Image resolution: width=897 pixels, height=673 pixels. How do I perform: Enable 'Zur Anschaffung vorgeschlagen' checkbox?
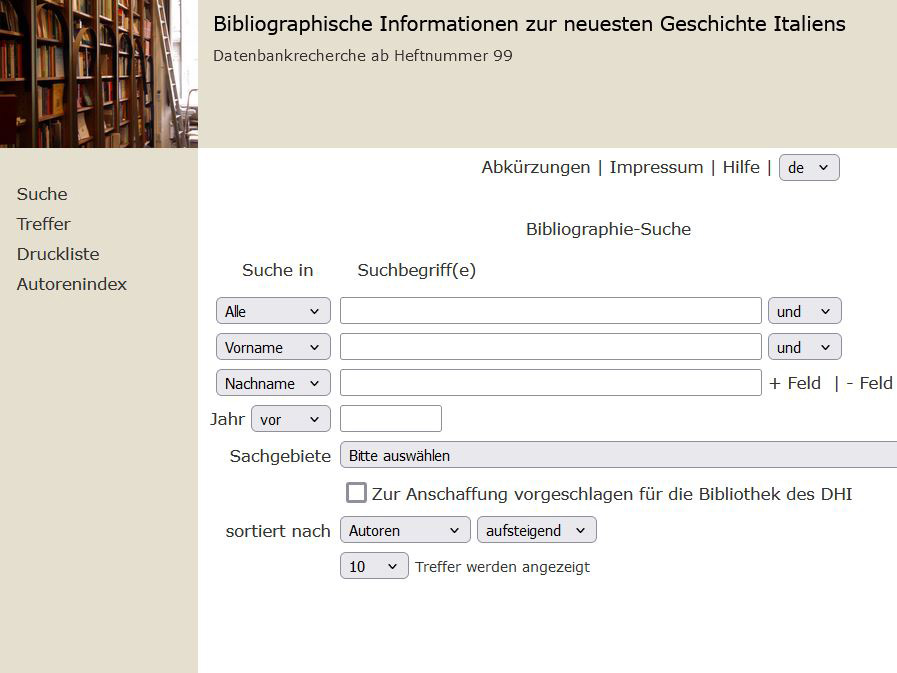pyautogui.click(x=356, y=493)
